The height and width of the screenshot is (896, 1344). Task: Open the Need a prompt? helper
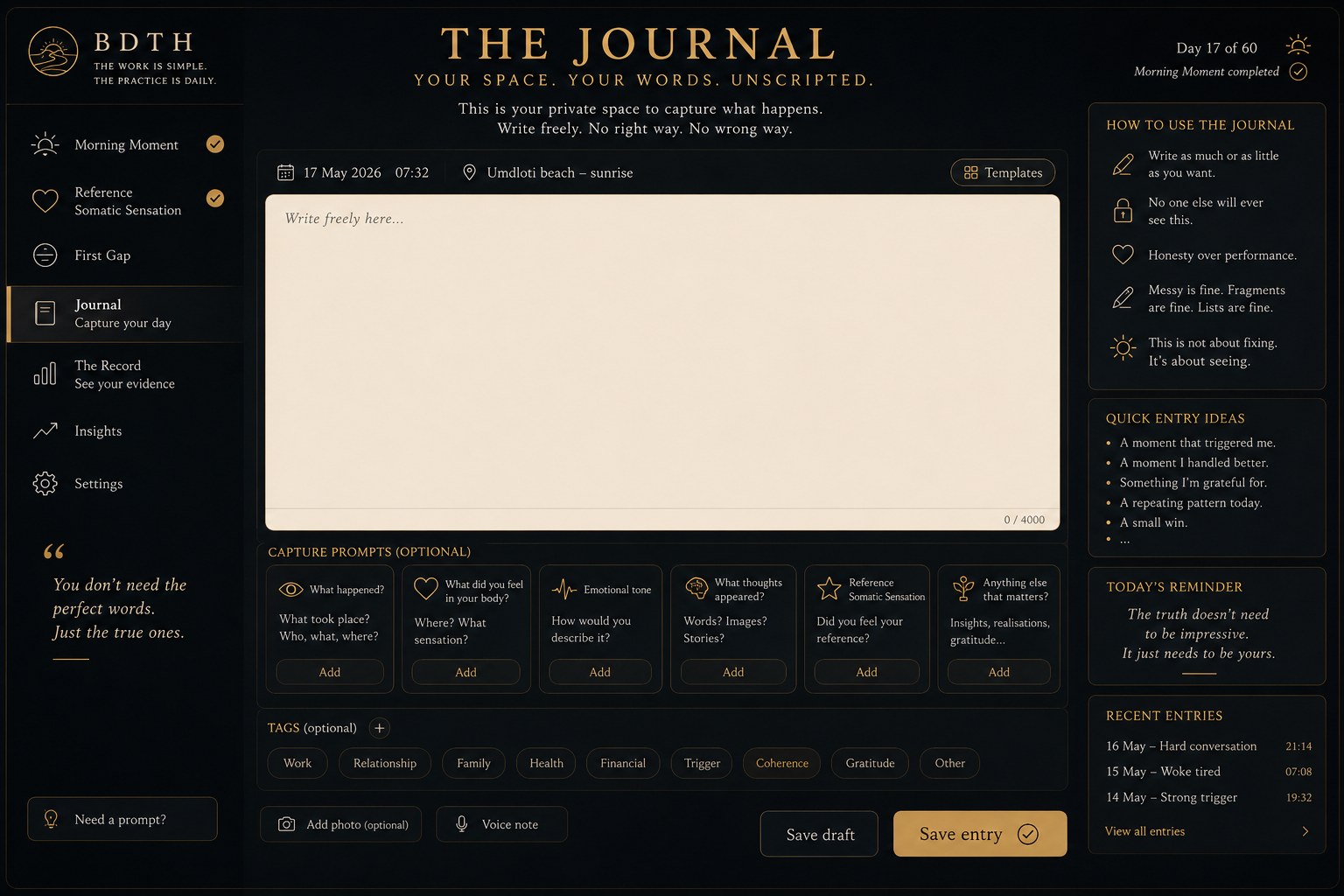click(x=122, y=819)
